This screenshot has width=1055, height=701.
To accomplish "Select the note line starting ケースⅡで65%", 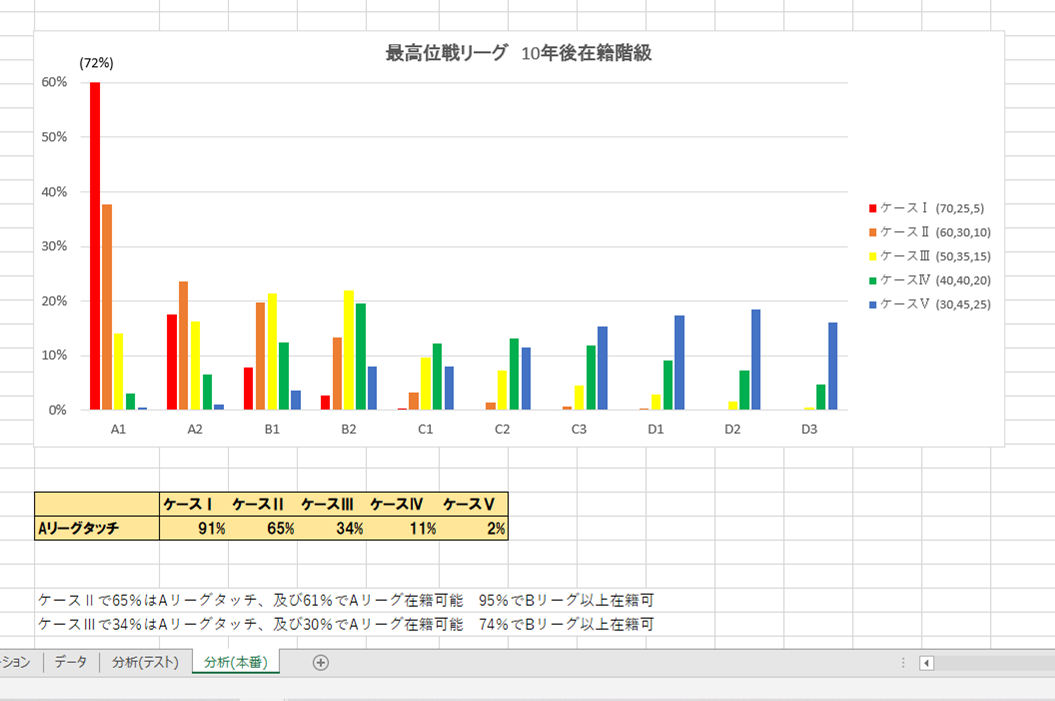I will 346,600.
